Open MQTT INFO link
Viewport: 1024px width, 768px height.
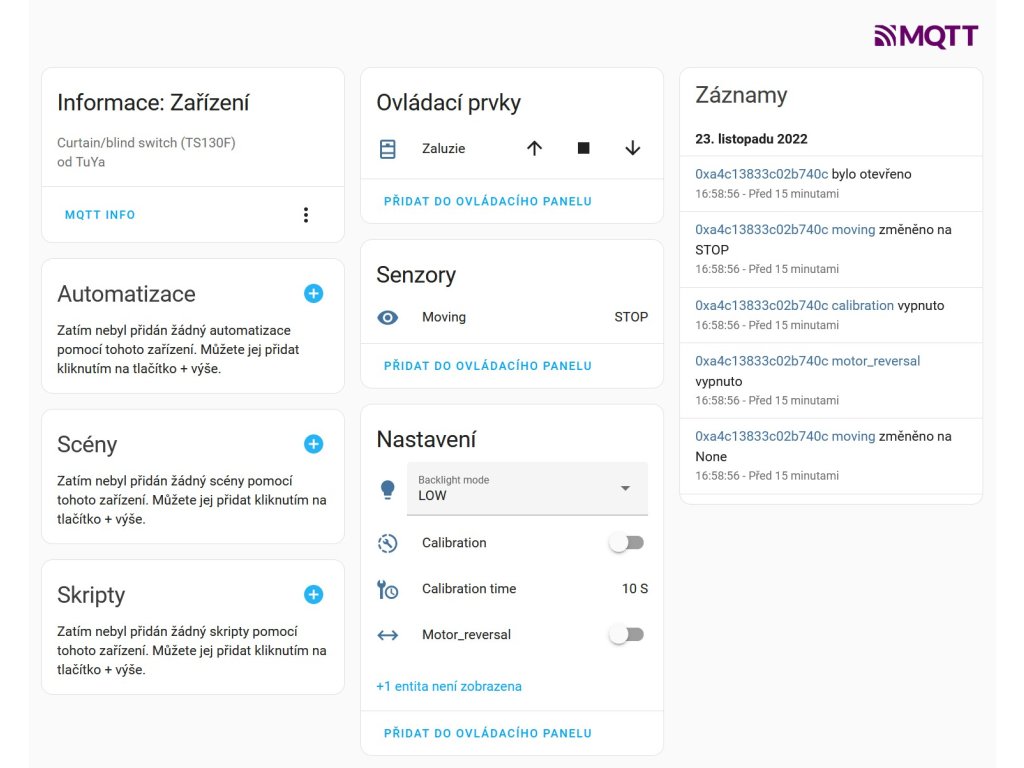pyautogui.click(x=100, y=215)
